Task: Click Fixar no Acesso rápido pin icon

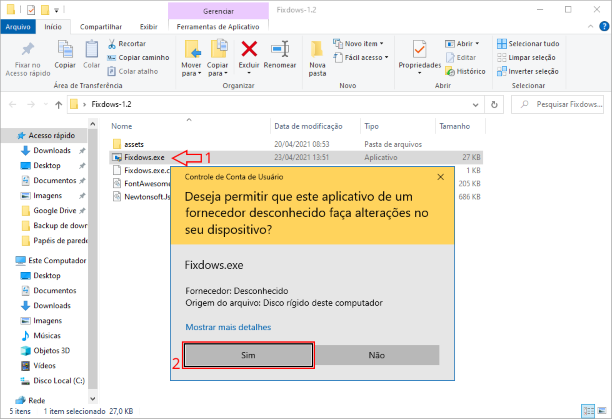Action: pos(27,50)
